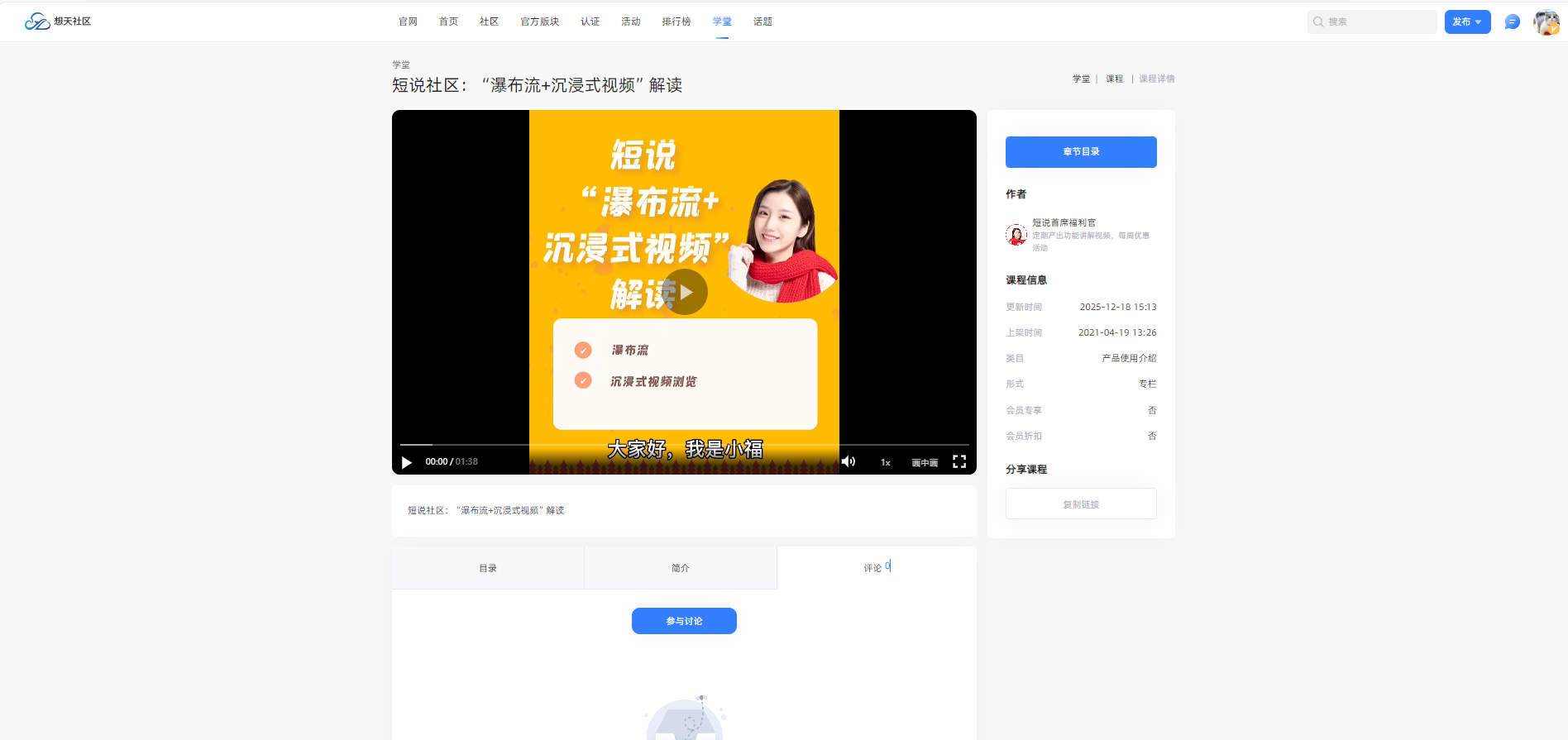Viewport: 1568px width, 740px height.
Task: Click the 参与讨论 button
Action: (684, 621)
